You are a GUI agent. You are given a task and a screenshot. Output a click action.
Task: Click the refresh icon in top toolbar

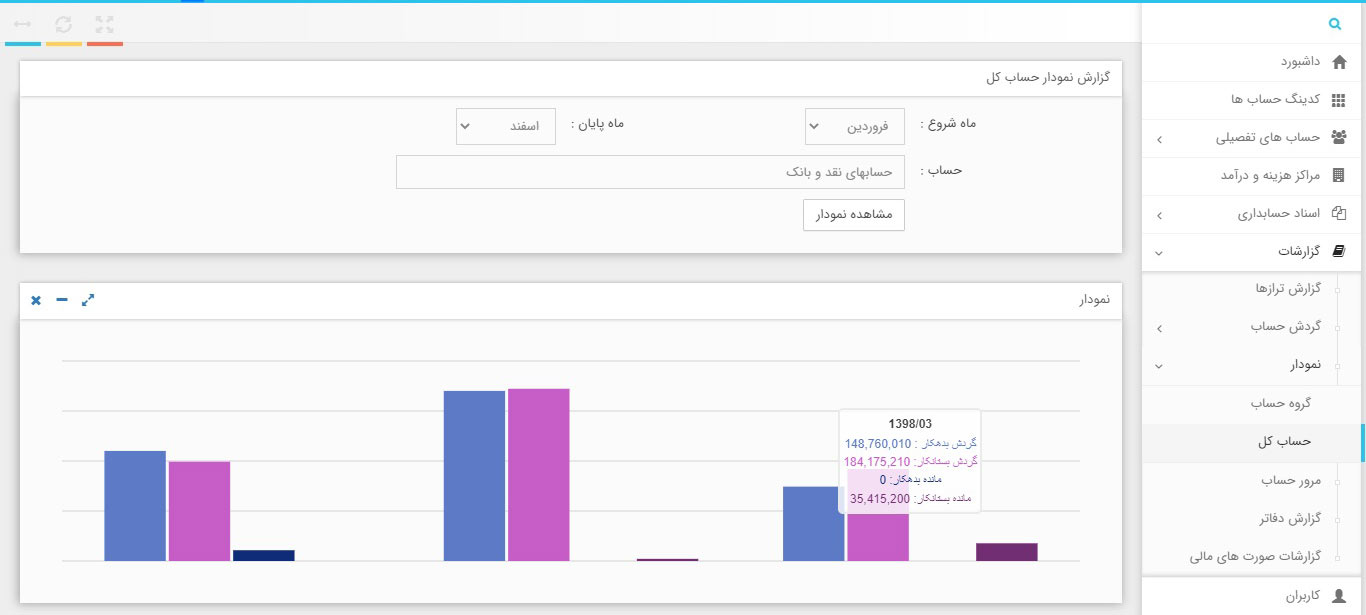coord(65,25)
